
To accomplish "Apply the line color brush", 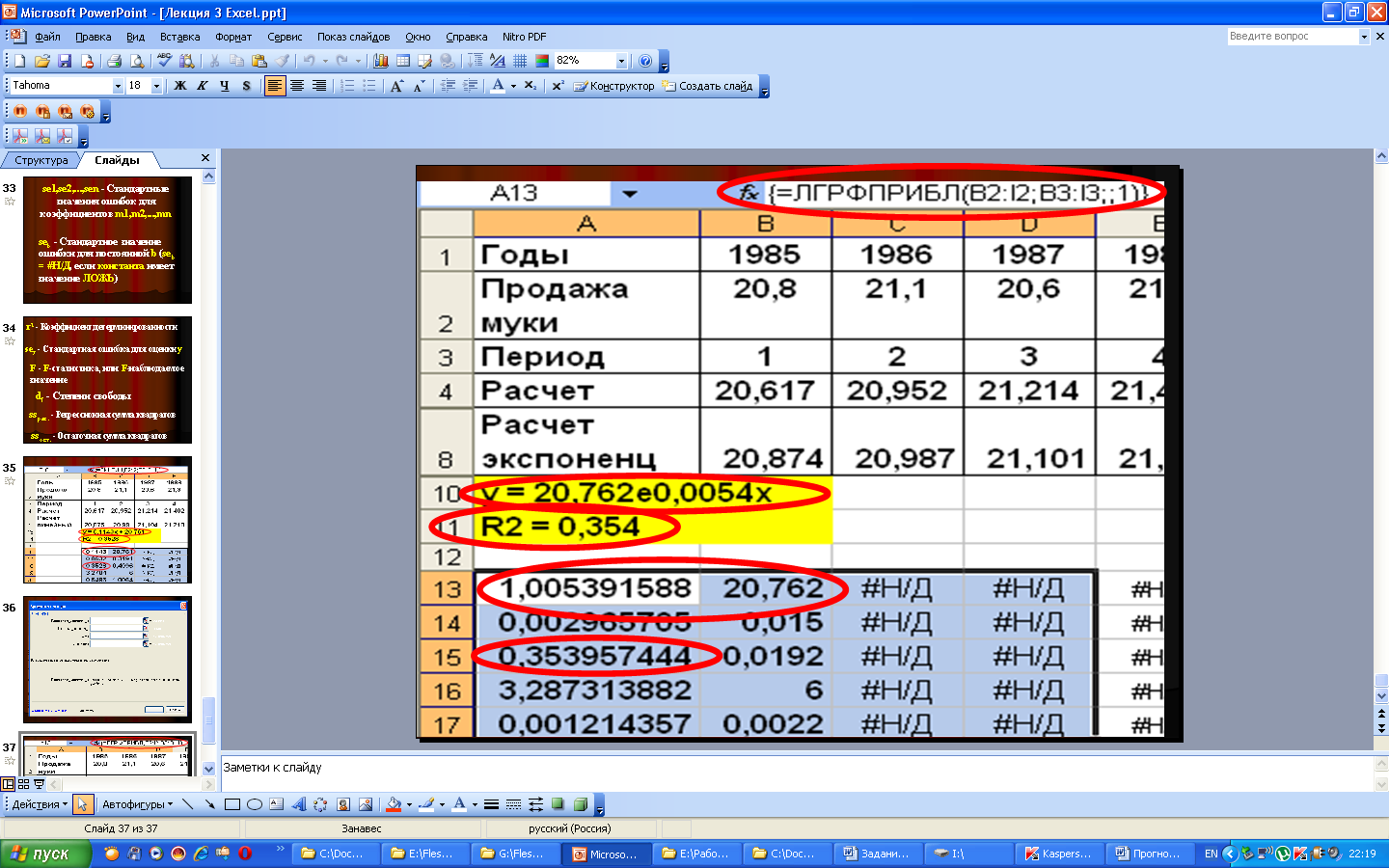I will pyautogui.click(x=426, y=804).
